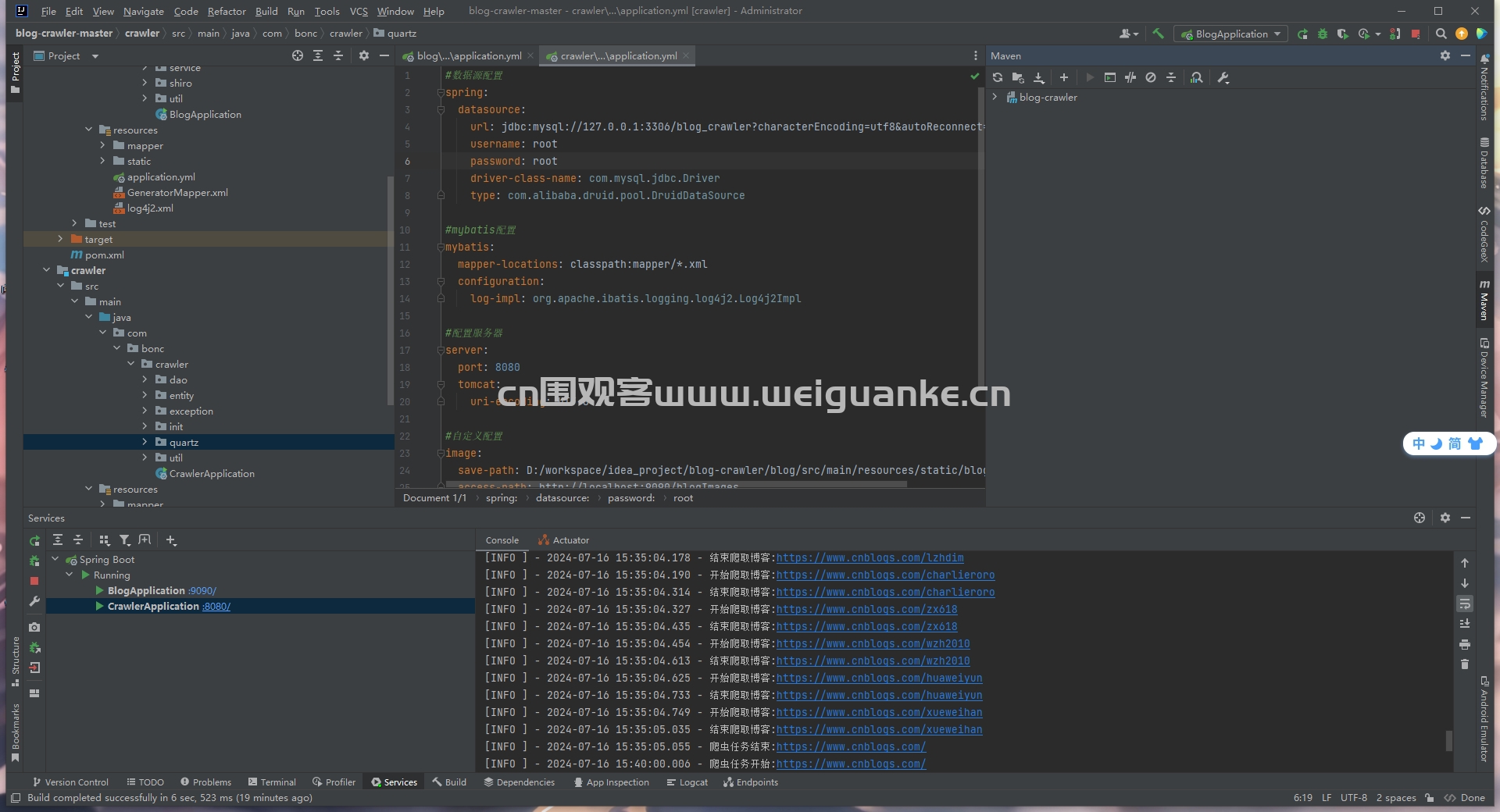Expand the target folder
The width and height of the screenshot is (1500, 812).
coord(60,239)
